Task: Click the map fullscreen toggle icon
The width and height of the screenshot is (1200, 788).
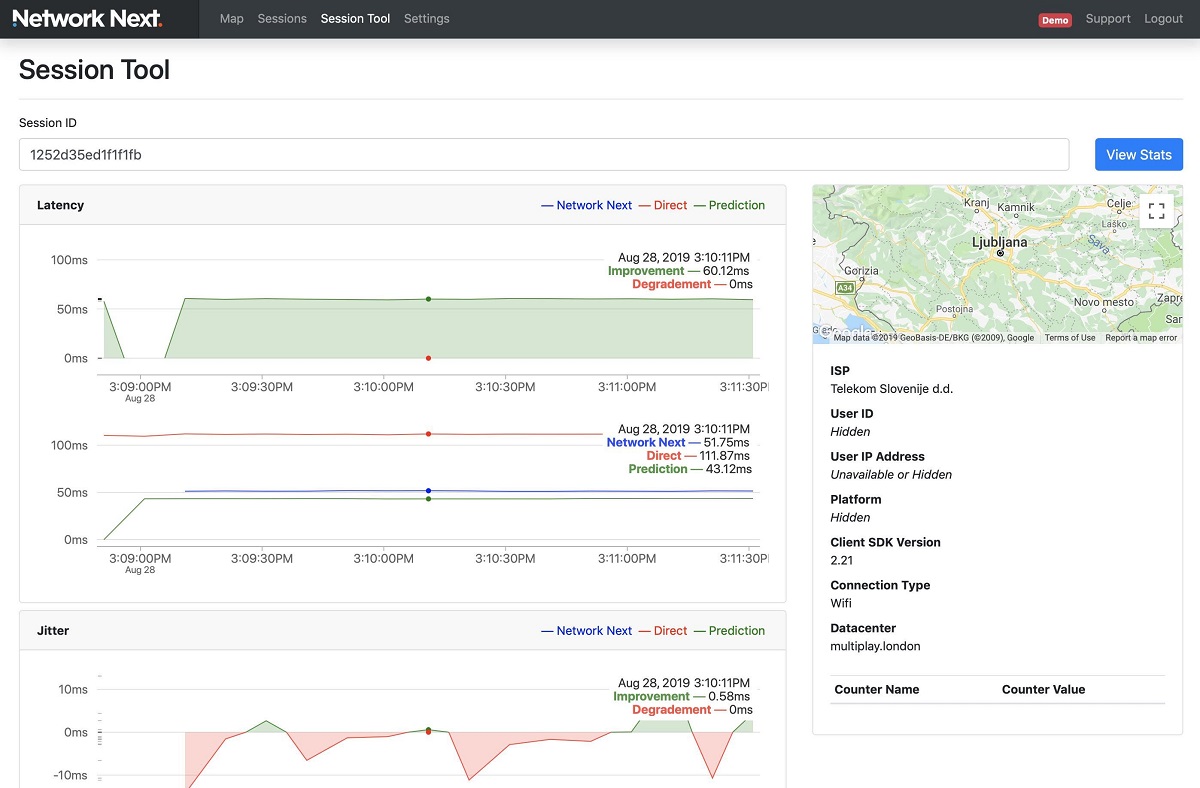Action: click(x=1156, y=211)
